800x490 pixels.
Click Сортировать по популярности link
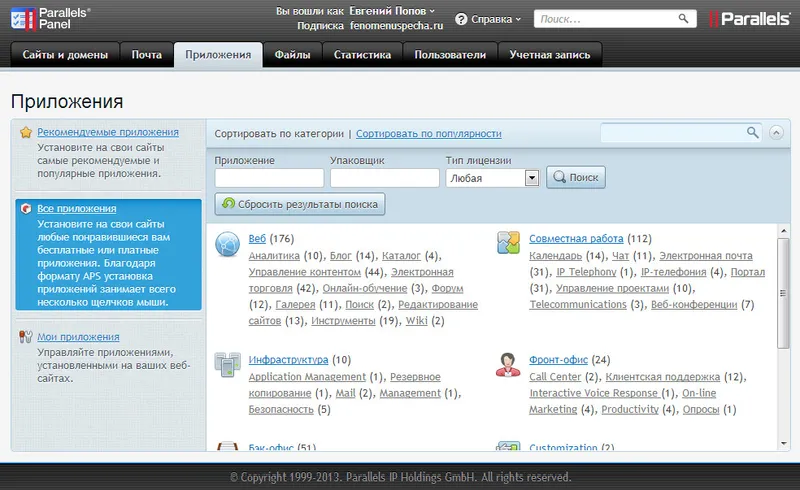click(429, 134)
